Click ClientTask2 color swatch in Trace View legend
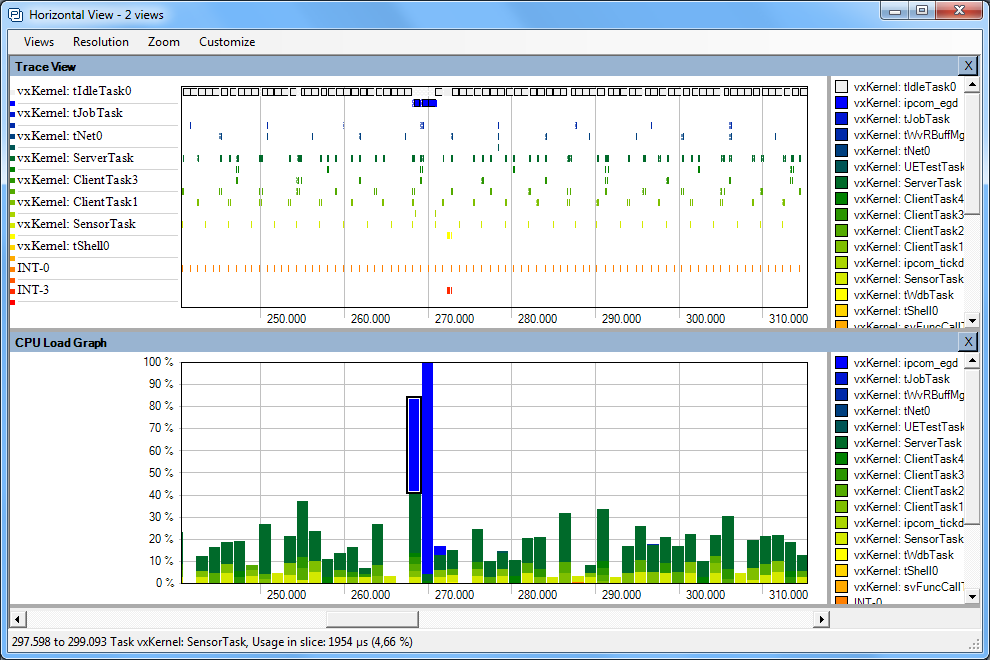The image size is (990, 660). (x=841, y=231)
